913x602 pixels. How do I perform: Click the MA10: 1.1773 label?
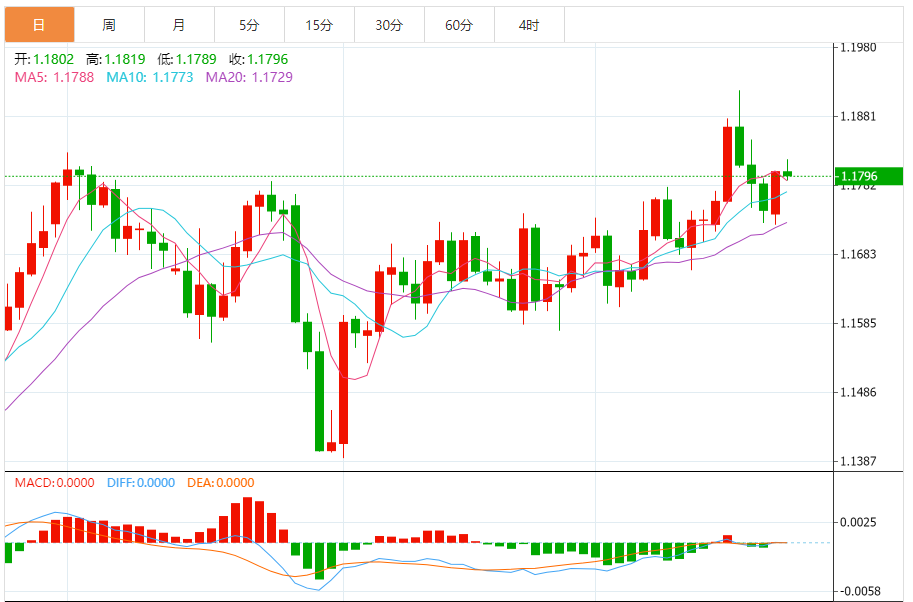click(150, 77)
